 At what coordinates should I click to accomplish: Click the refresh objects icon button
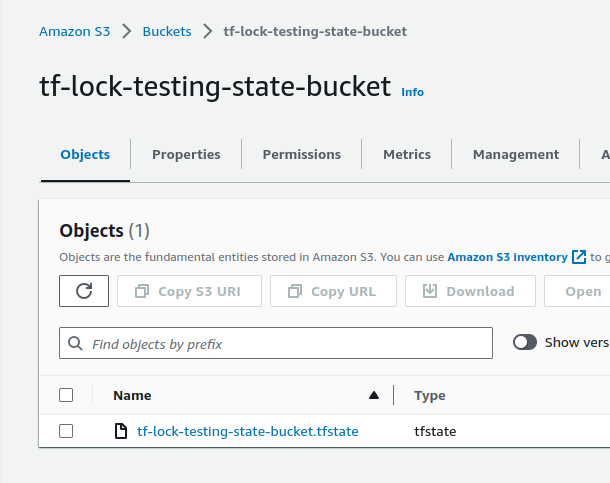[84, 291]
